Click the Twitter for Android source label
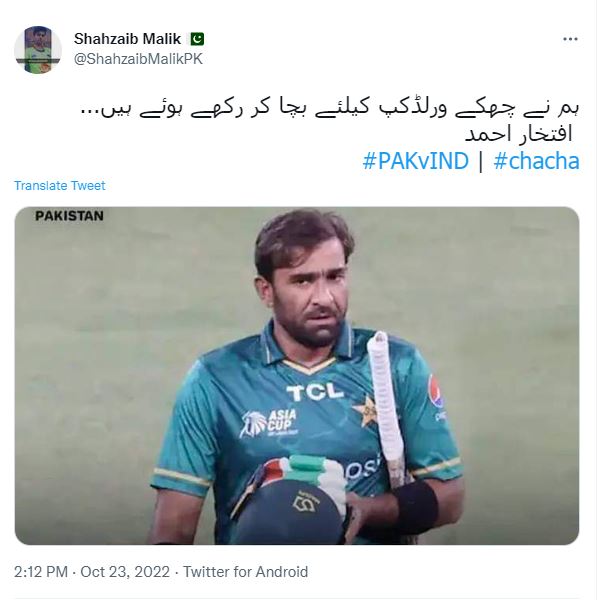 (x=245, y=572)
